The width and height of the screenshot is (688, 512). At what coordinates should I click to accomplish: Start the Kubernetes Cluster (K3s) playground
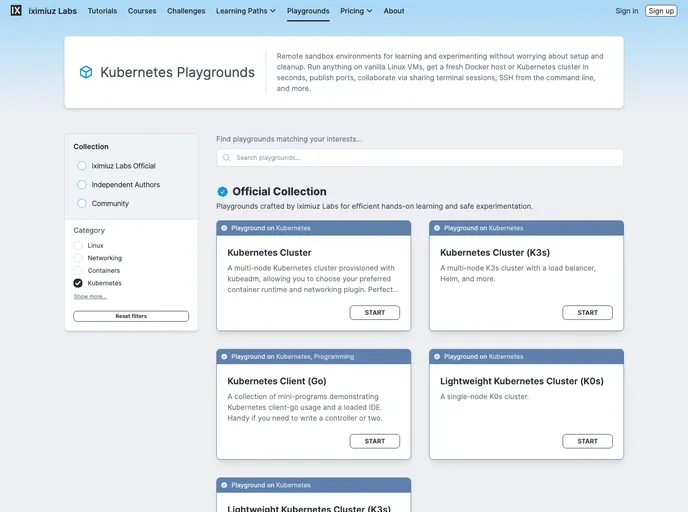(x=587, y=313)
